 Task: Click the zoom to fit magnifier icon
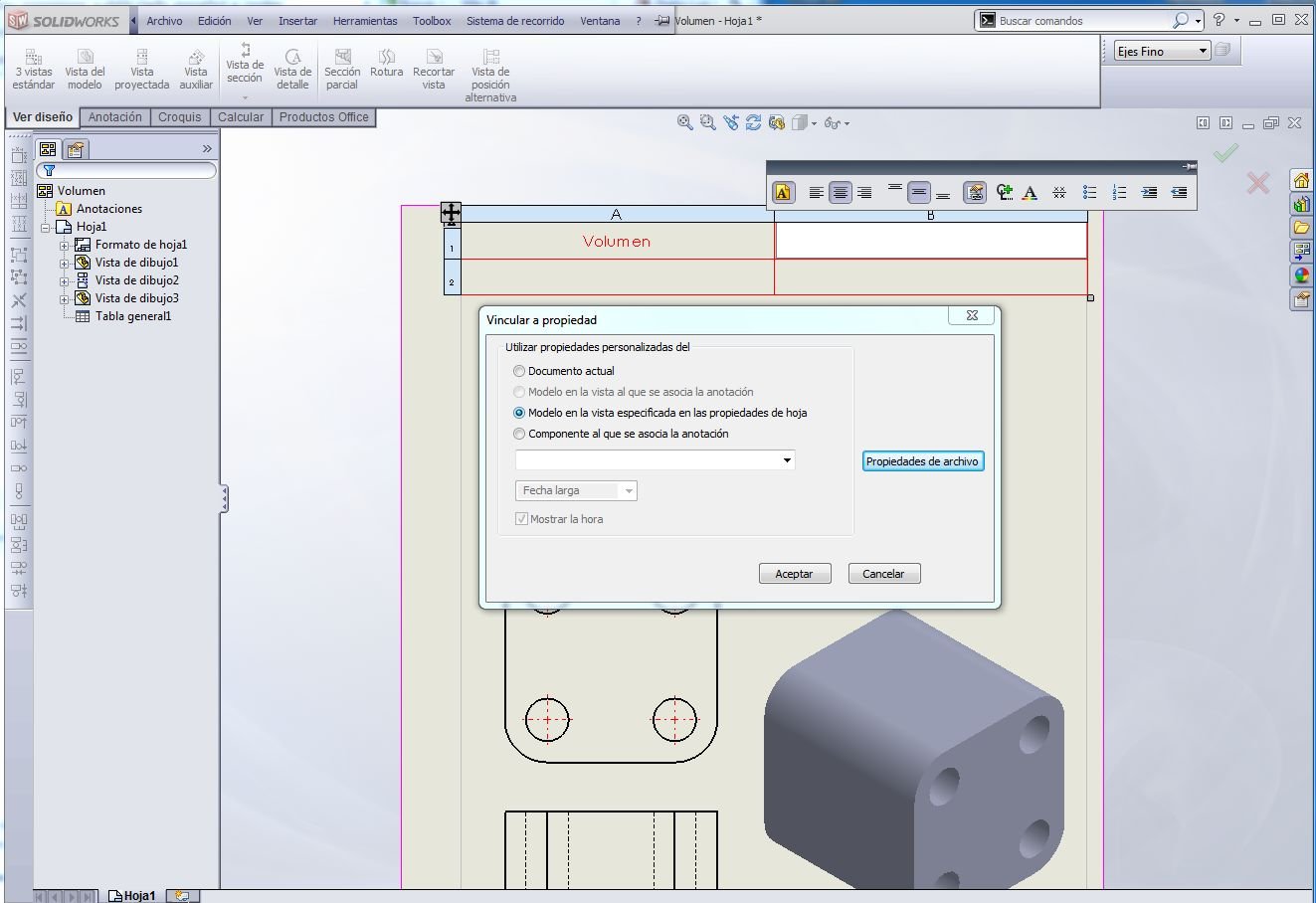click(x=685, y=122)
